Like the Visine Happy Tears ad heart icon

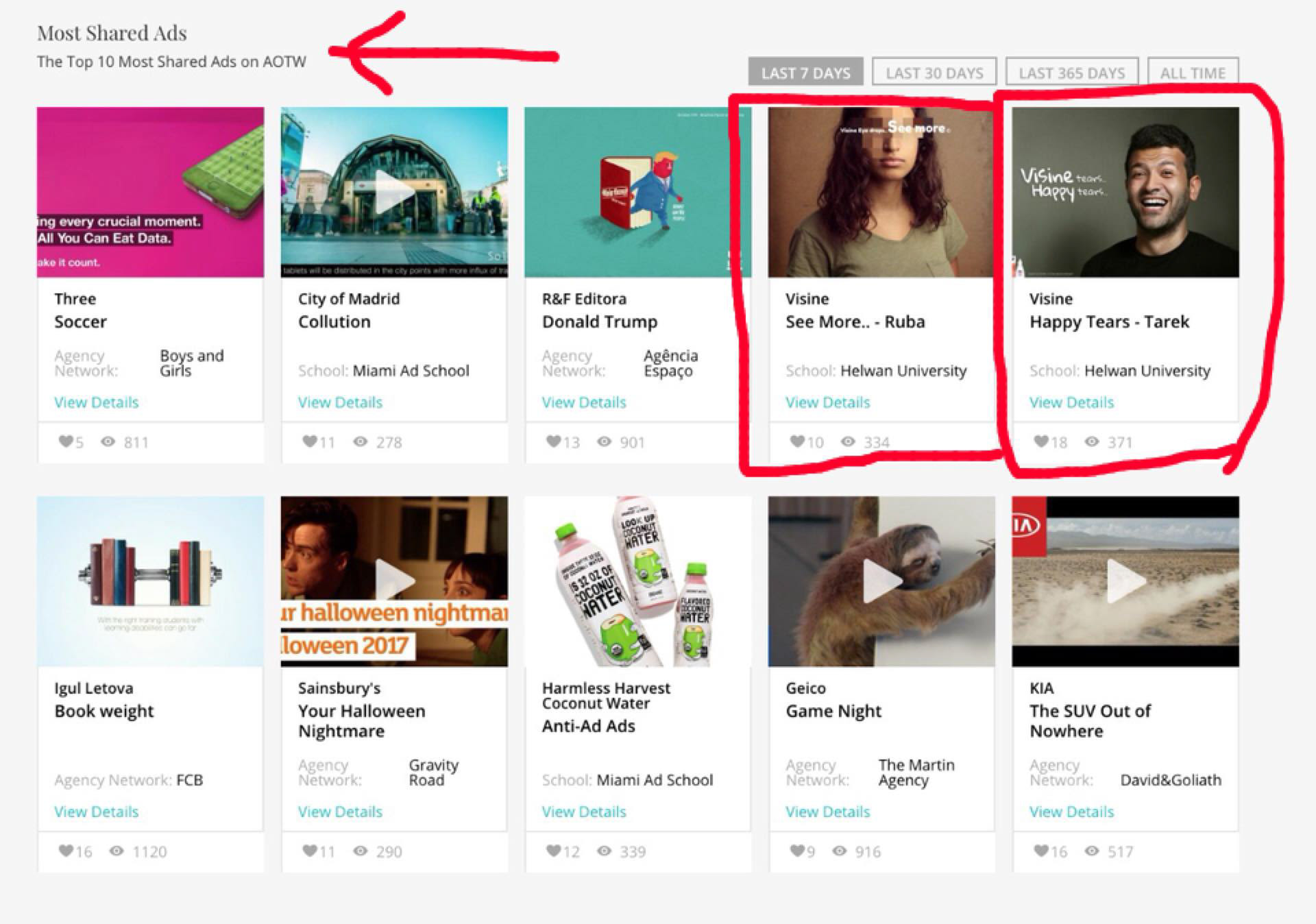(x=1040, y=441)
